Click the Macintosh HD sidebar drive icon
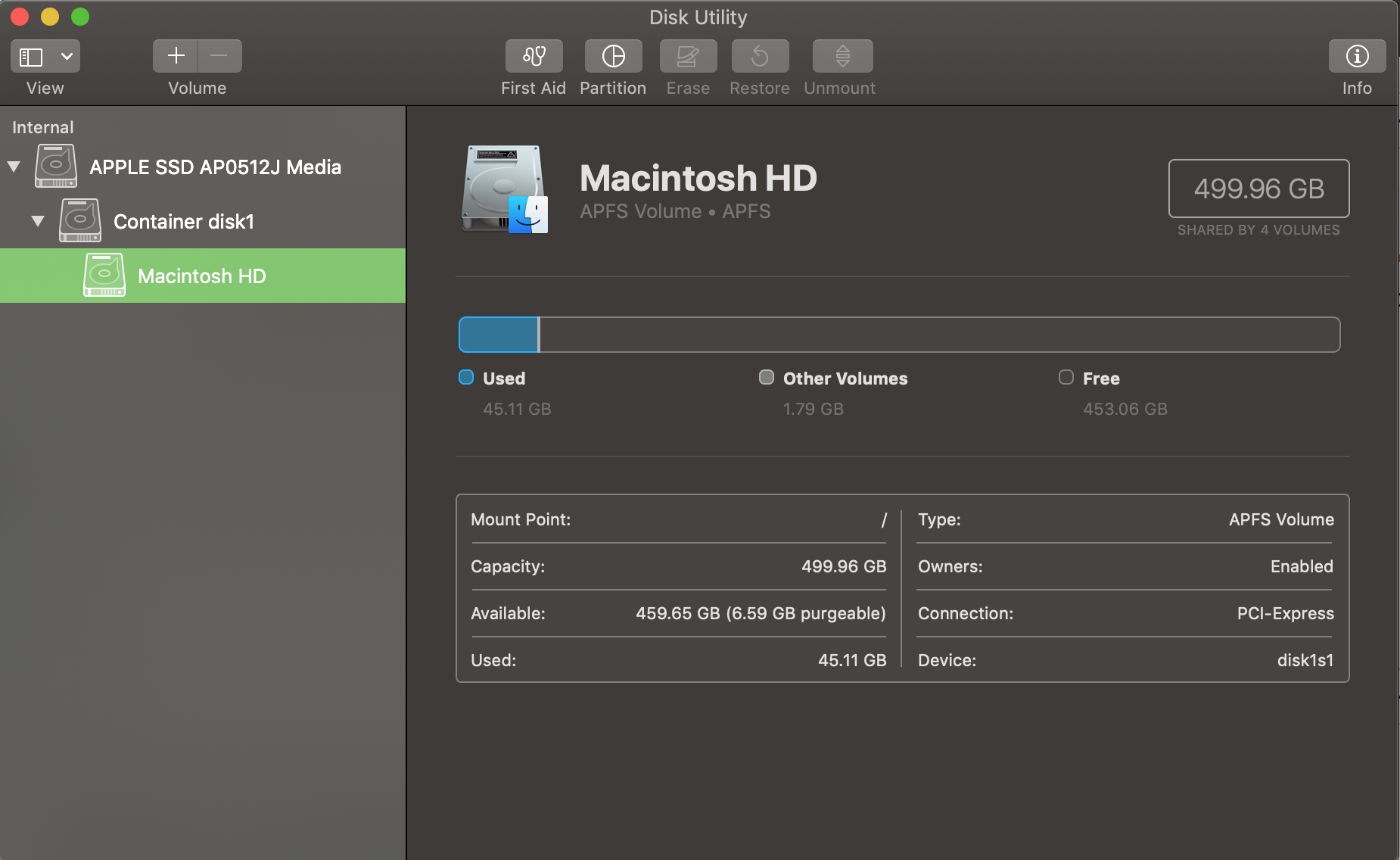Screen dimensions: 1400x860 coord(104,275)
